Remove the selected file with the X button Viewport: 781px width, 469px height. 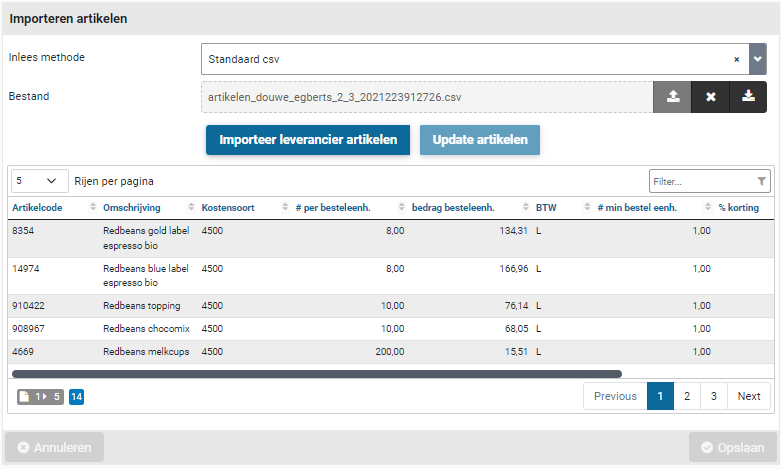pyautogui.click(x=710, y=97)
